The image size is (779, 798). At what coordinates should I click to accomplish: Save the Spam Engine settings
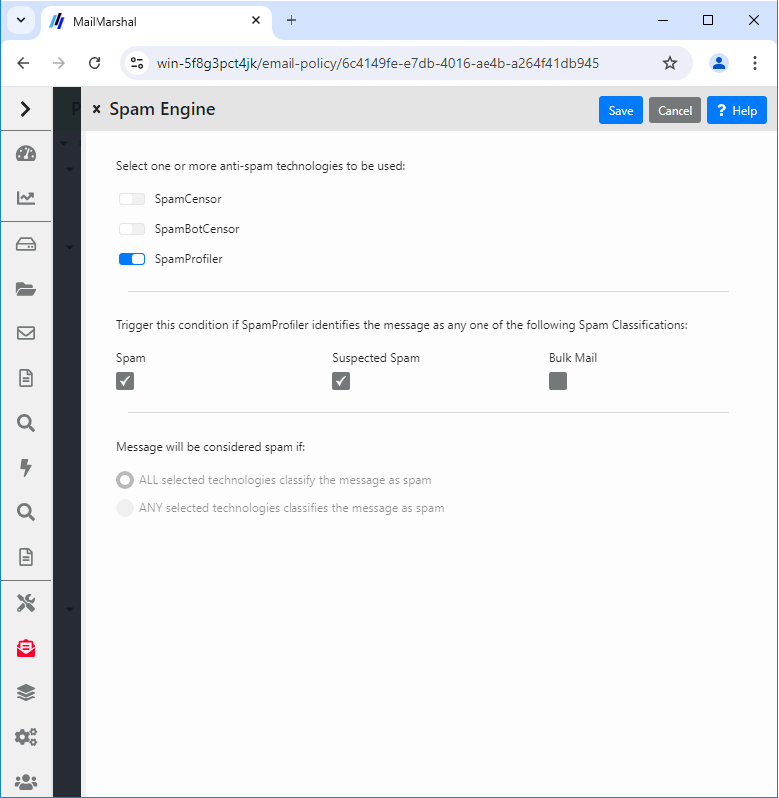point(621,110)
